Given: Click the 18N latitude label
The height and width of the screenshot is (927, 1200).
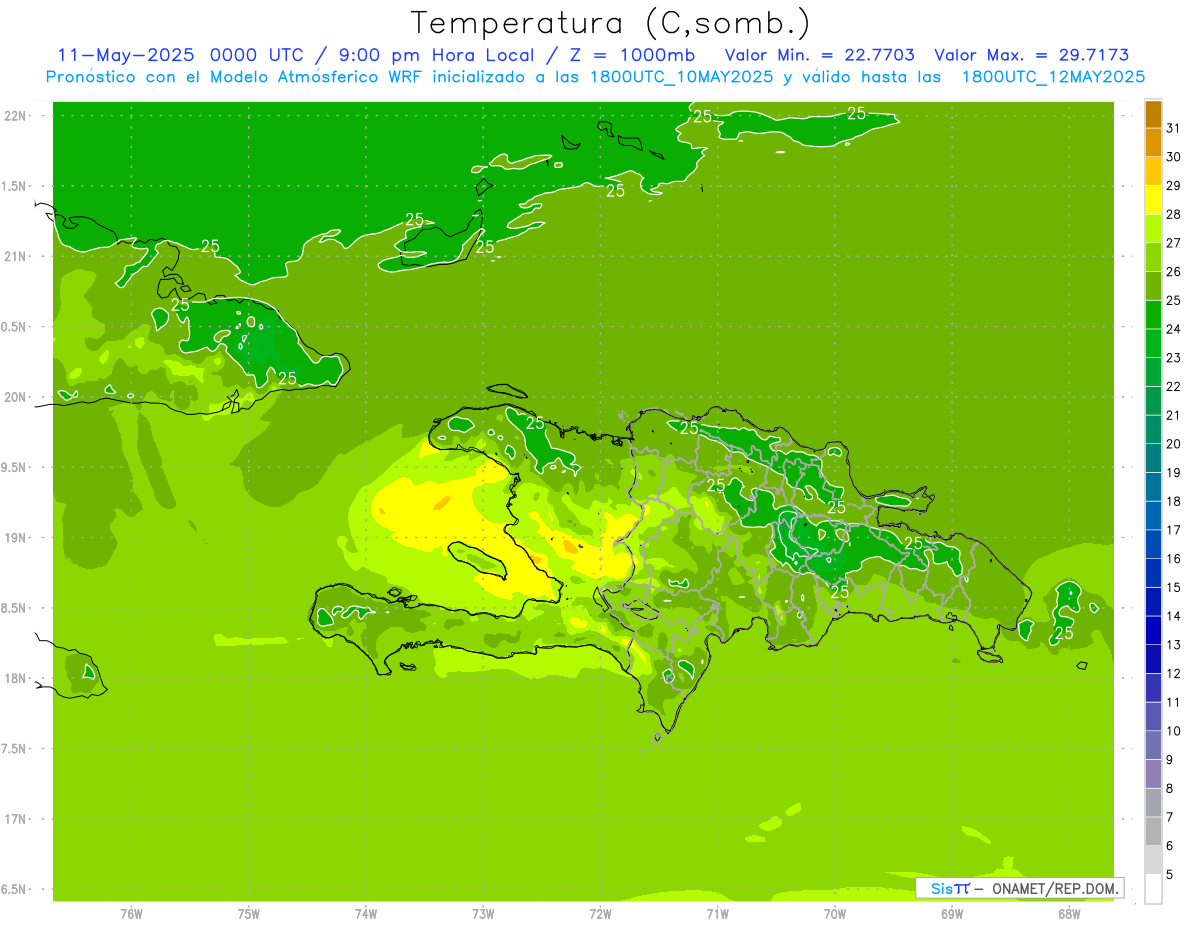Looking at the screenshot, I should coord(16,679).
